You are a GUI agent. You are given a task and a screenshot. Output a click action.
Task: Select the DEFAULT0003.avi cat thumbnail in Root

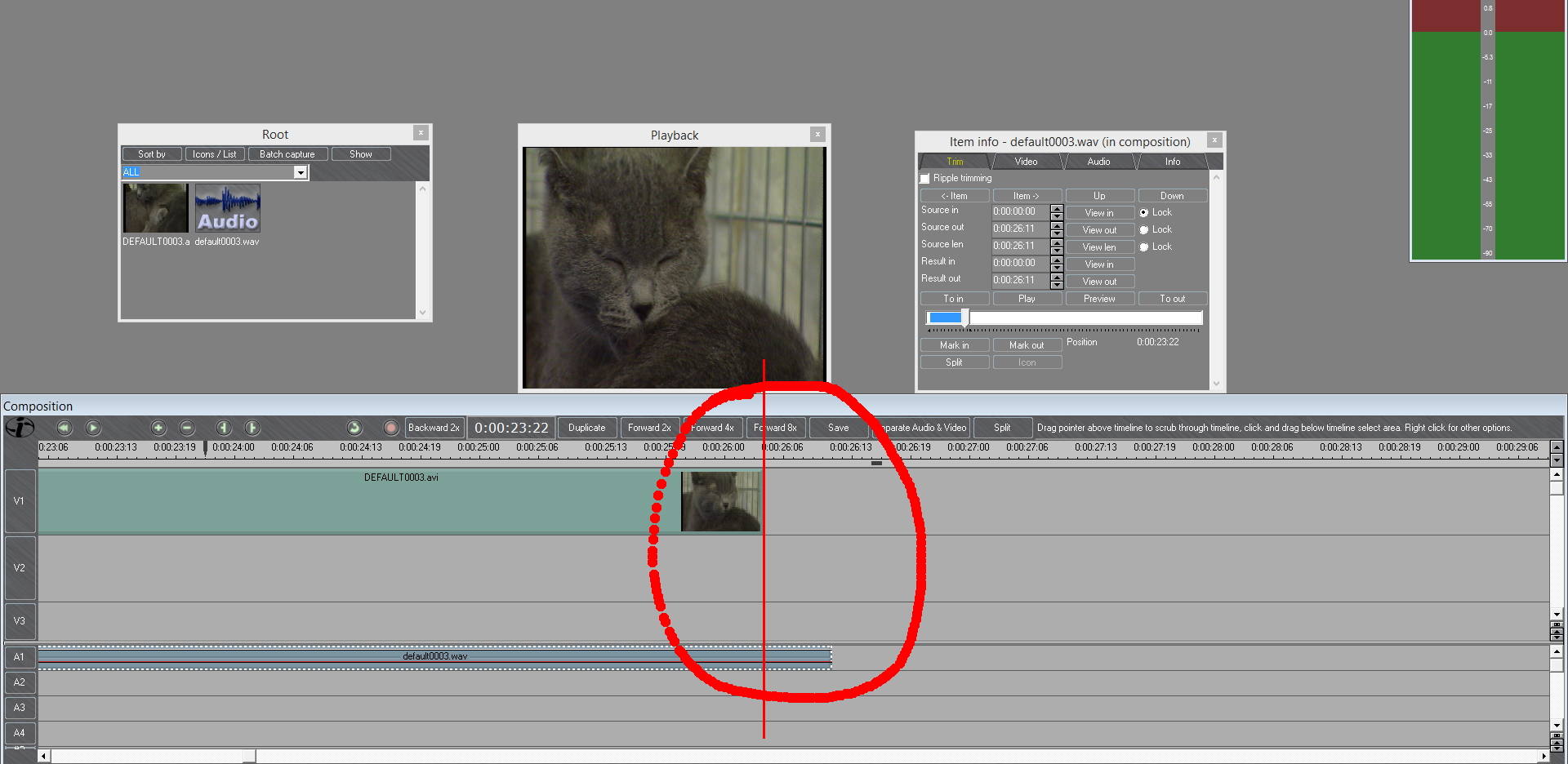click(155, 208)
